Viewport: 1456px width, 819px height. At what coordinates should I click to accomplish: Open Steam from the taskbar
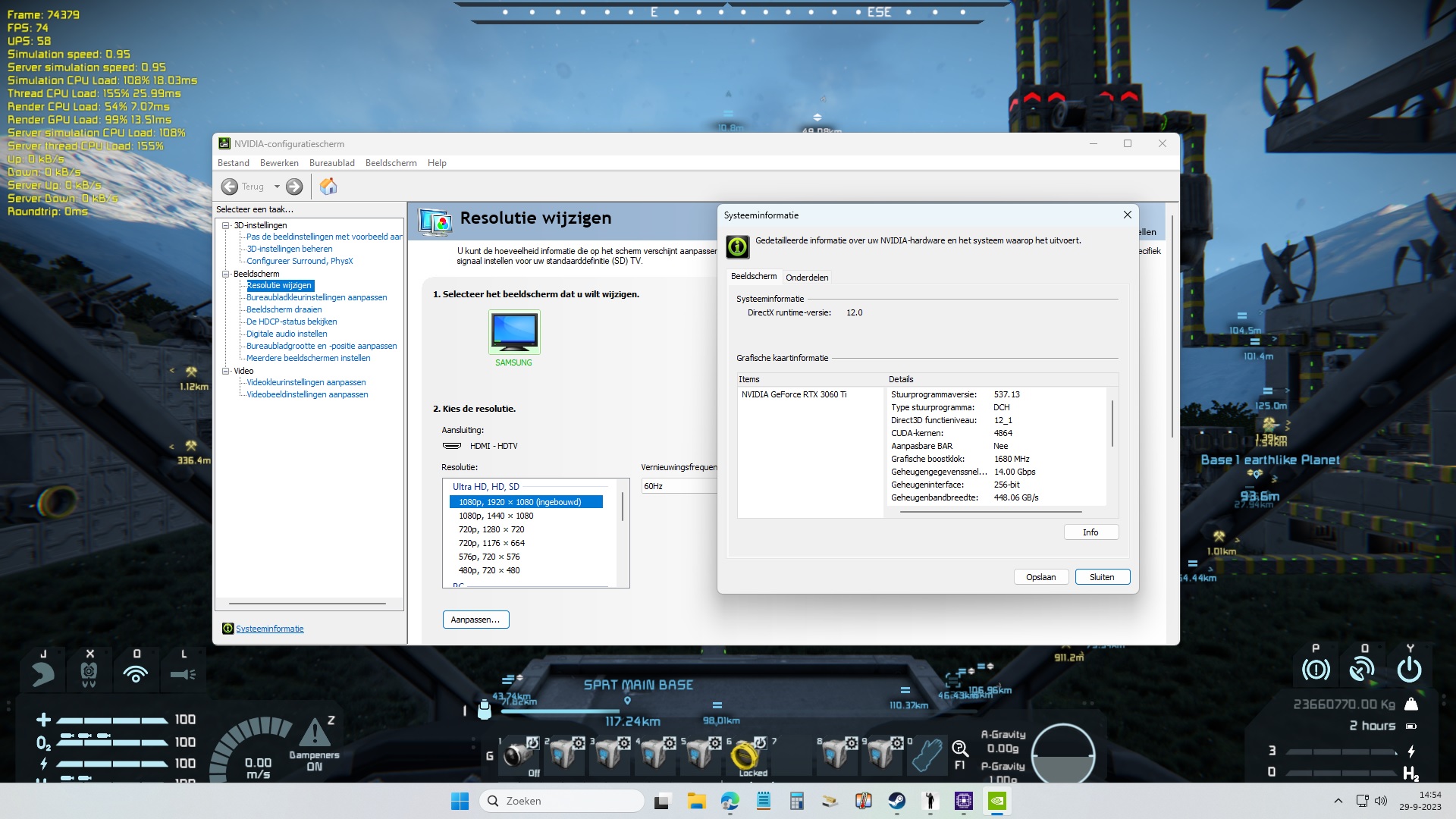[897, 801]
